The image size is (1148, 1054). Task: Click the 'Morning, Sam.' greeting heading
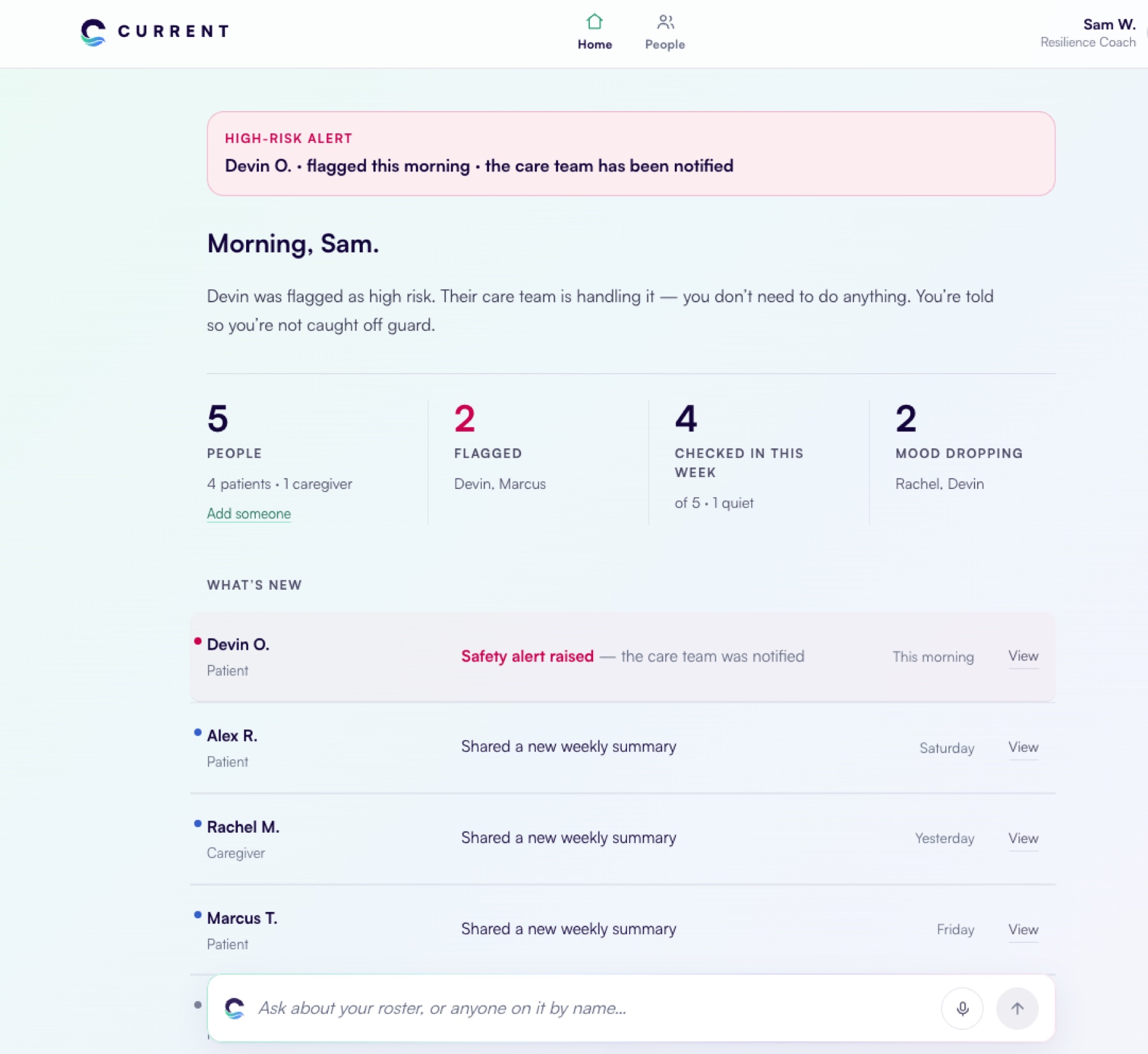point(293,244)
